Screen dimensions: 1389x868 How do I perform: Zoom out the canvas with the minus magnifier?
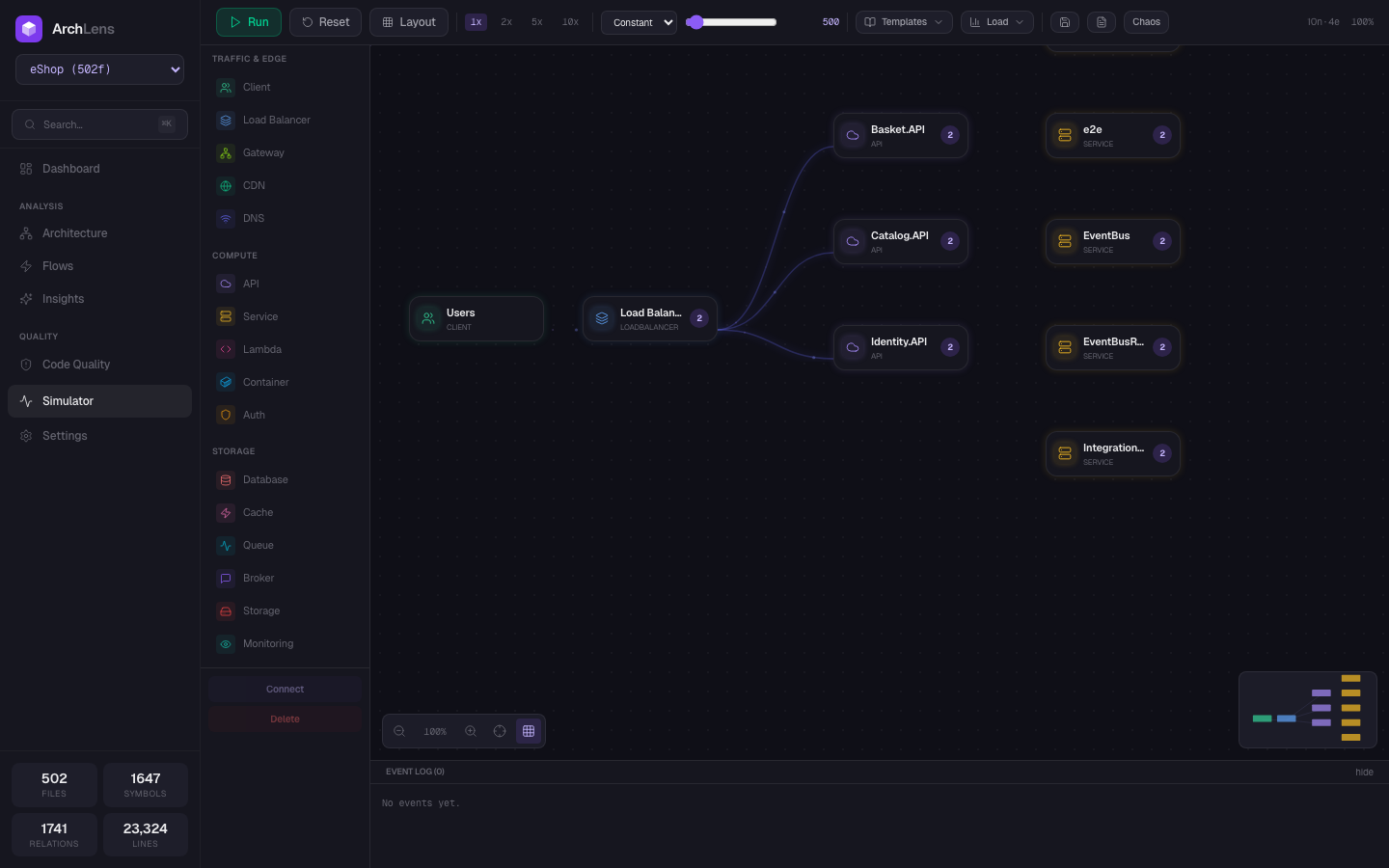coord(399,731)
